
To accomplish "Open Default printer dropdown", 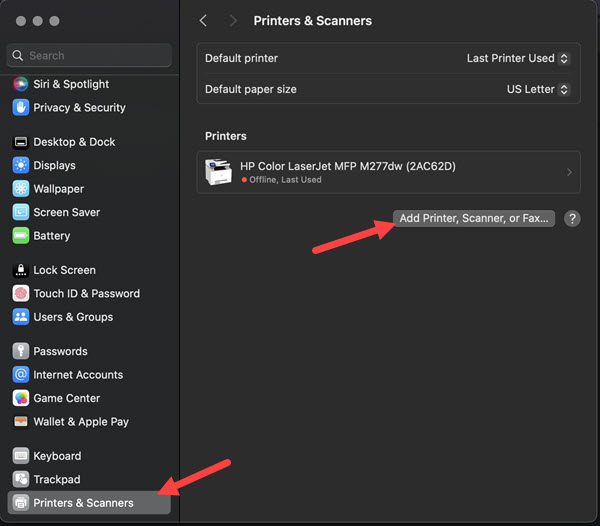I will pos(518,58).
